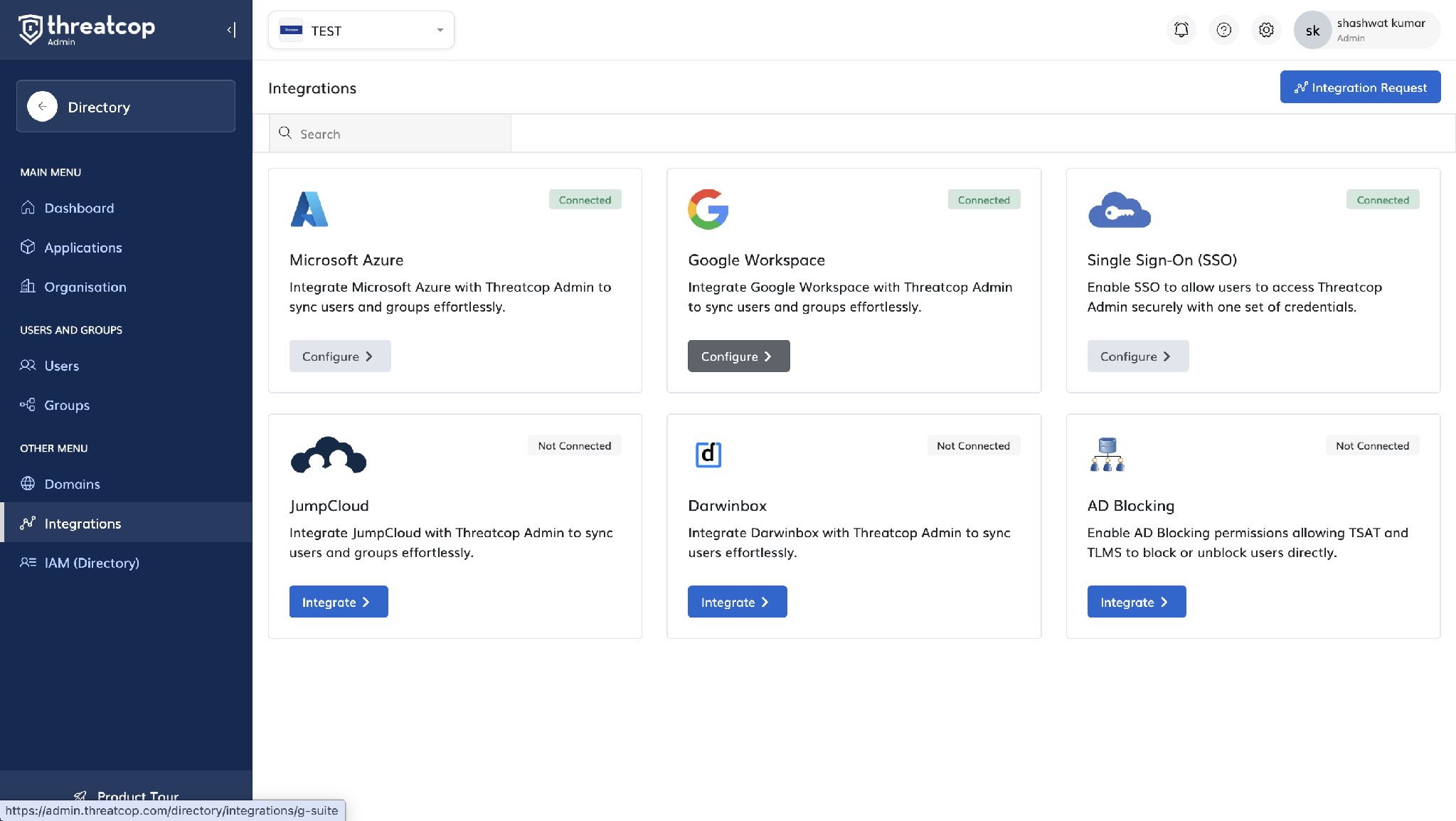Click the Integrations sidebar icon
Image resolution: width=1456 pixels, height=821 pixels.
28,523
